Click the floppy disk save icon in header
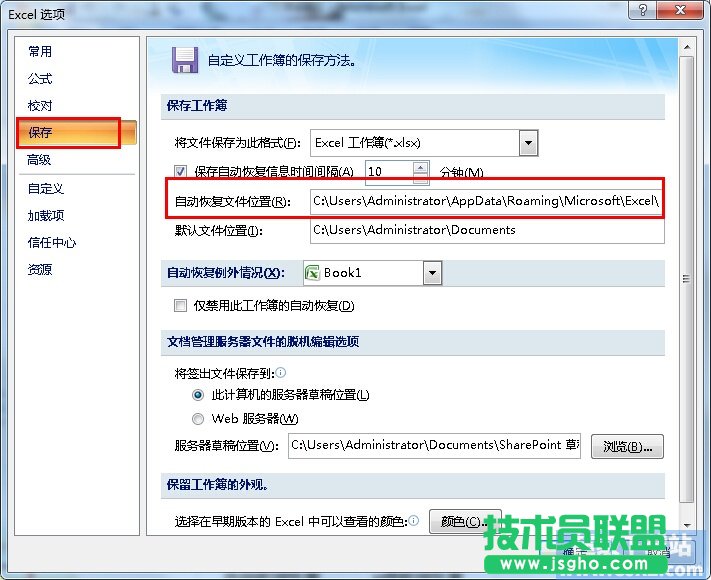The height and width of the screenshot is (580, 711). [x=184, y=60]
